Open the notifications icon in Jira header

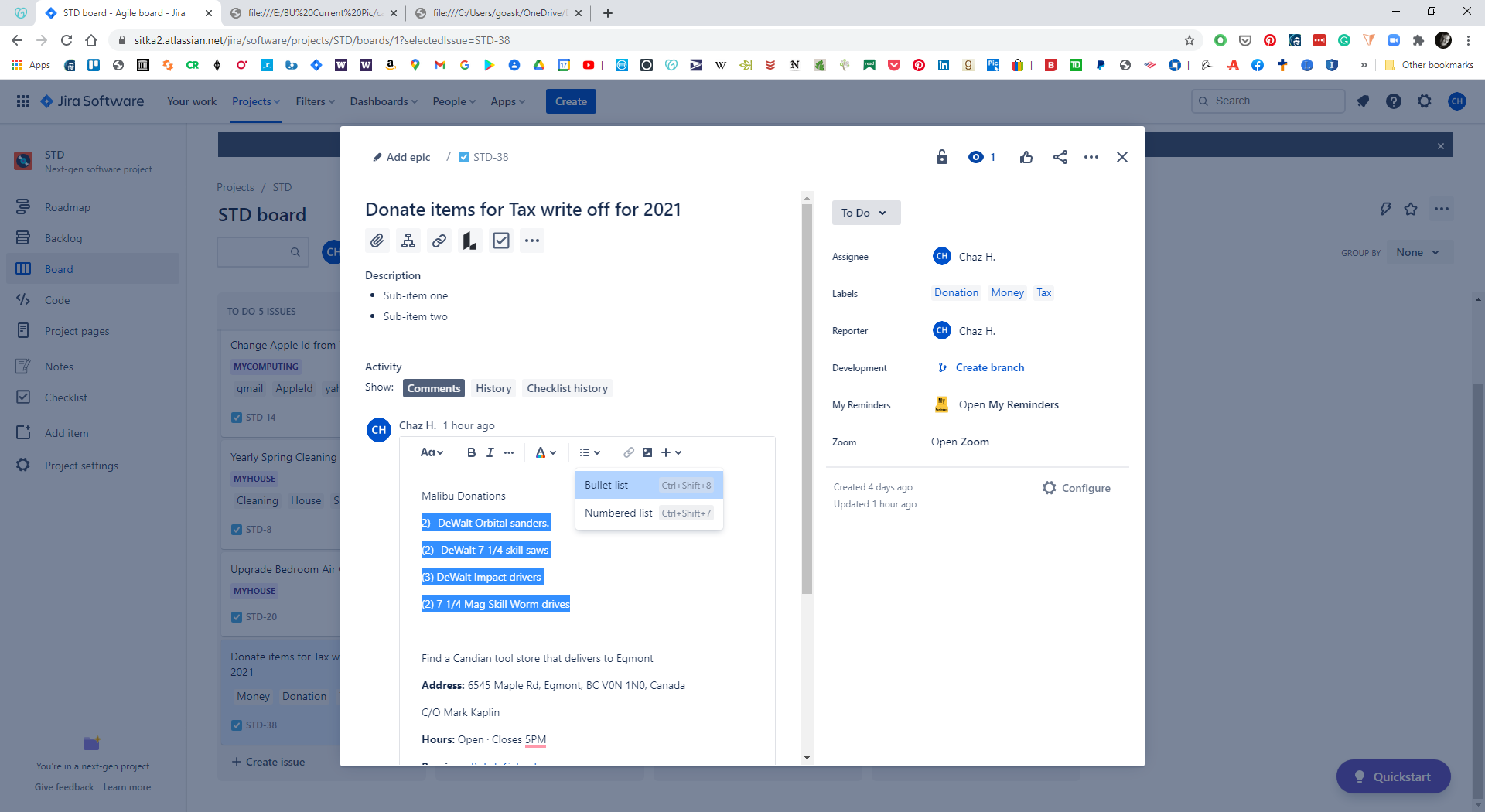1363,101
